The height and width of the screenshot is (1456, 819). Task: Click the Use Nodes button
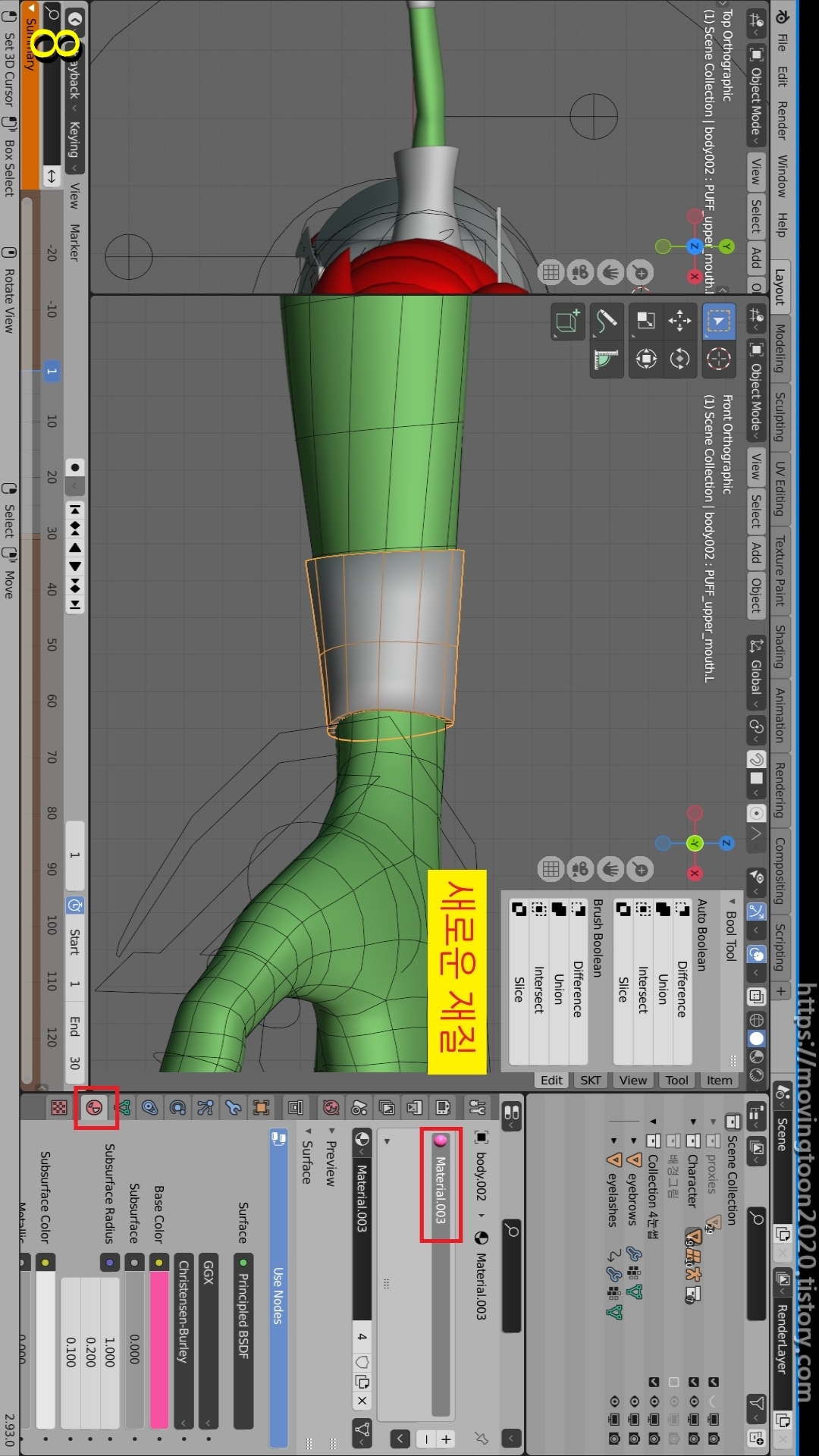pos(278,1287)
